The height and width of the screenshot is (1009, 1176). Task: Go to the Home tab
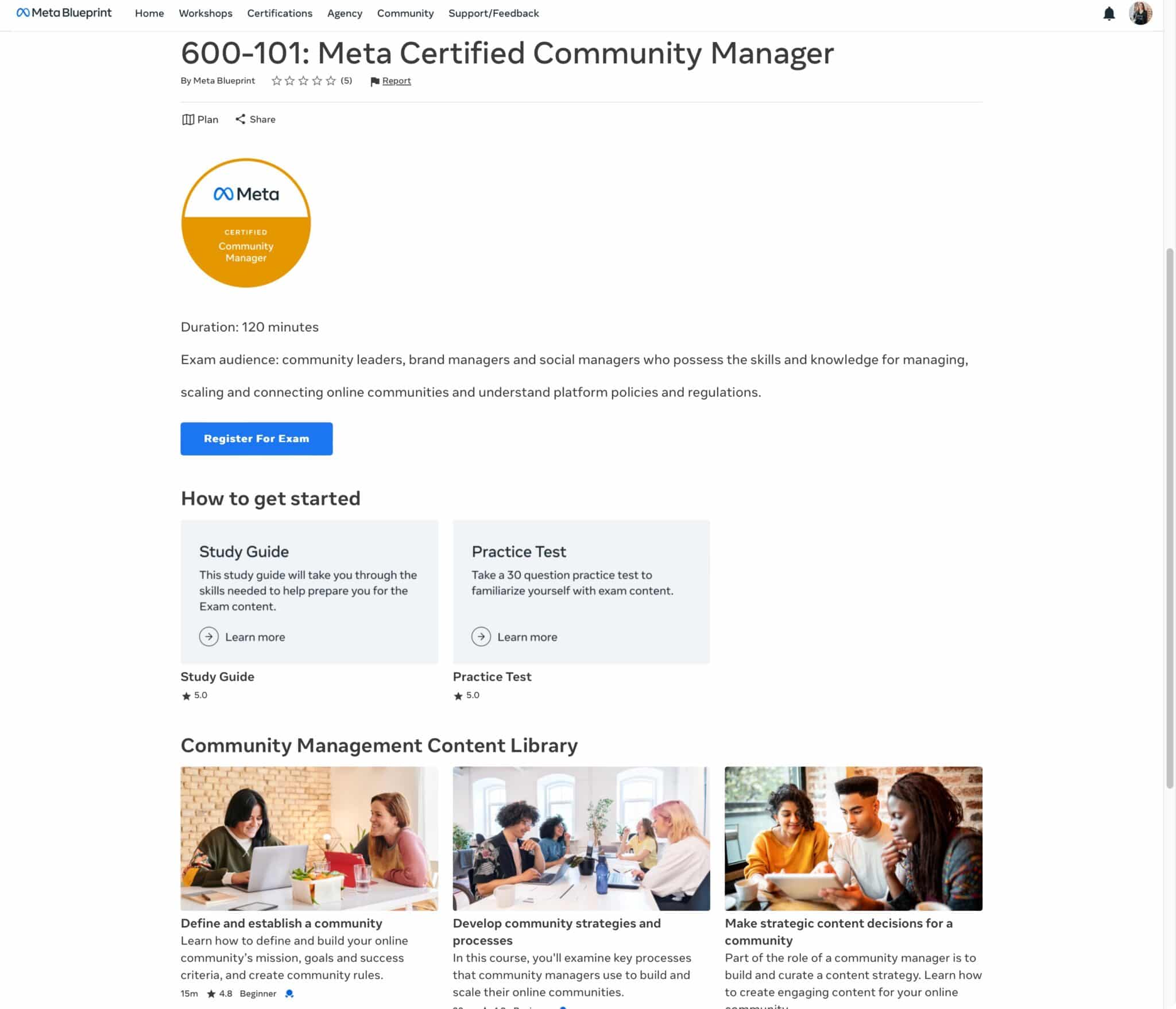[149, 13]
